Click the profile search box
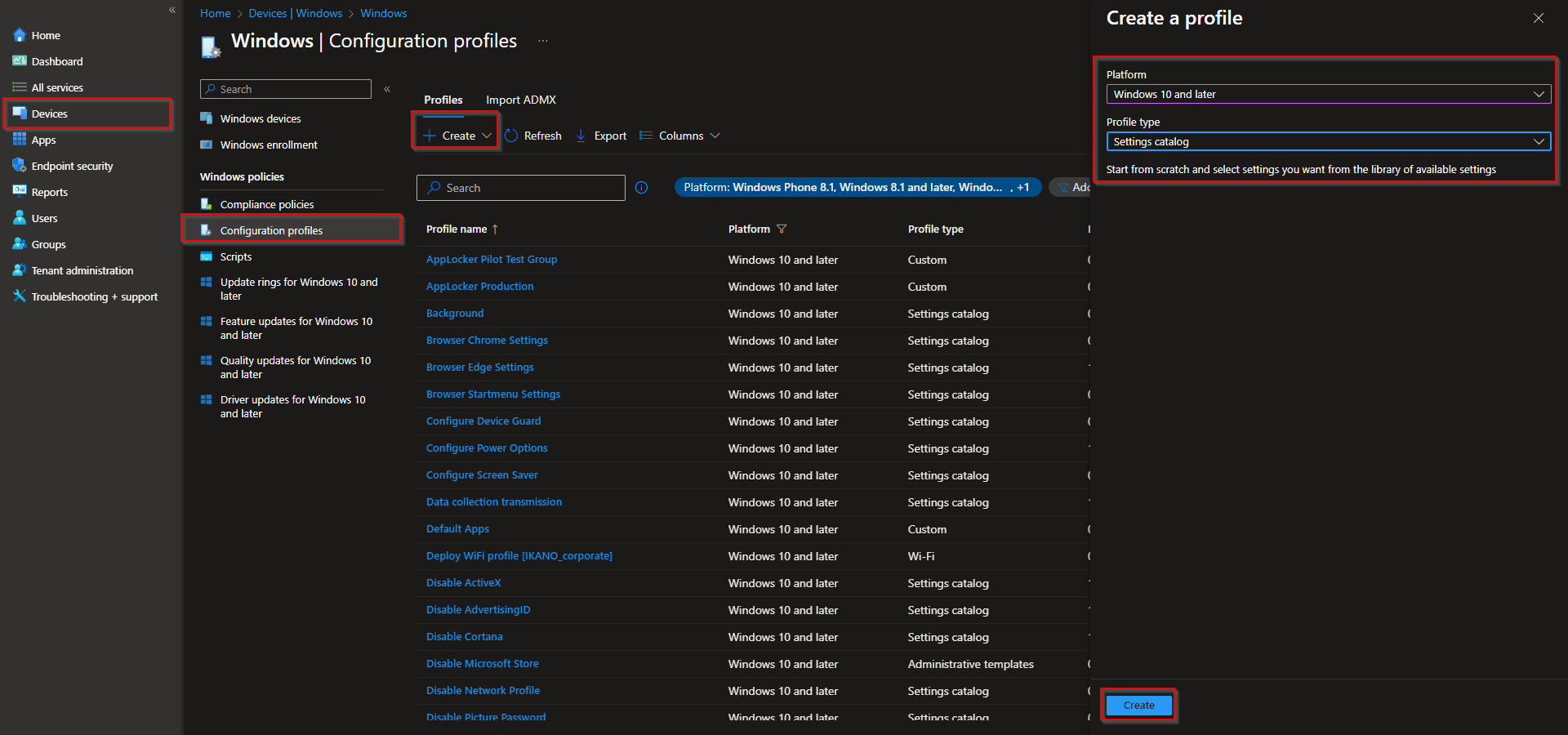 click(520, 187)
